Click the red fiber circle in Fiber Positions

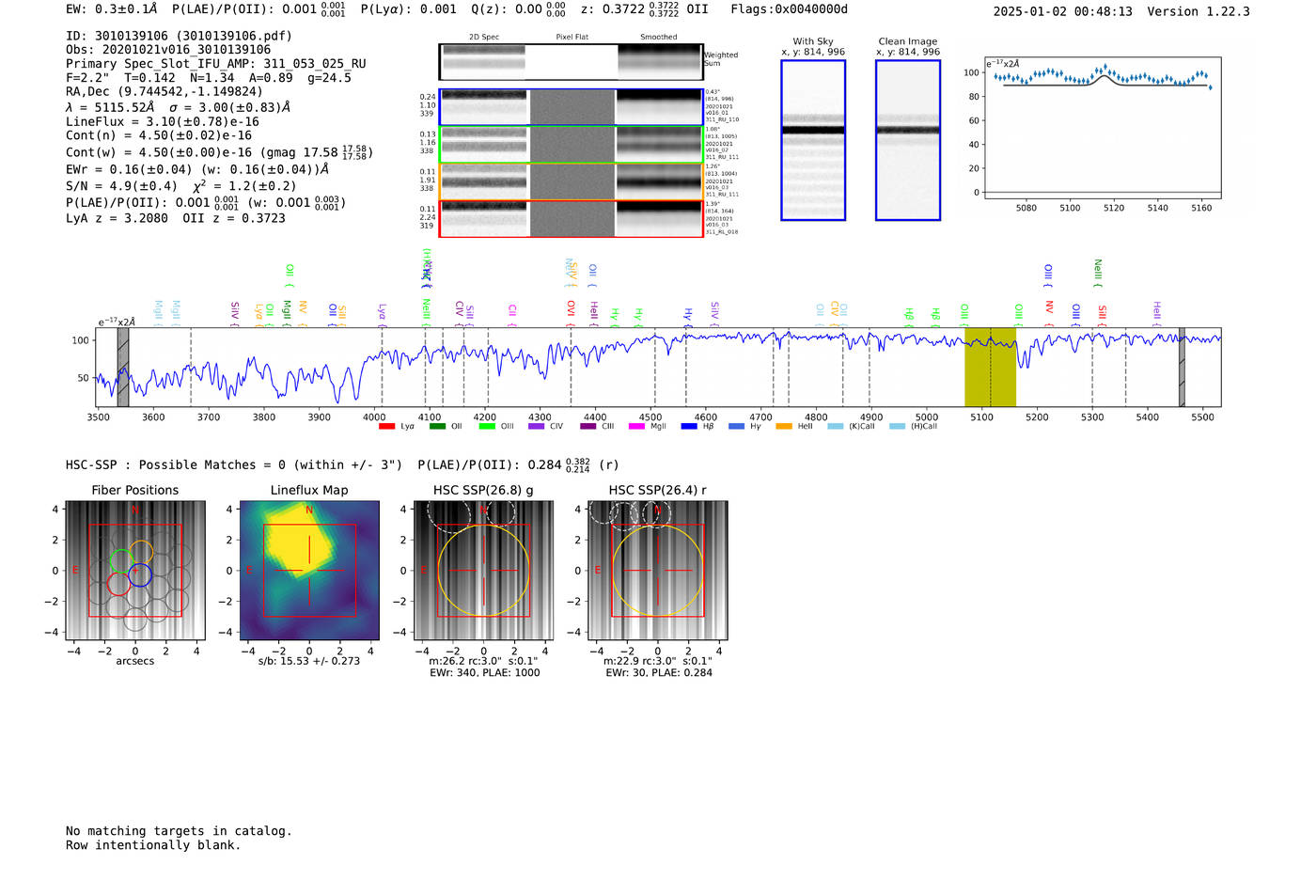[118, 584]
